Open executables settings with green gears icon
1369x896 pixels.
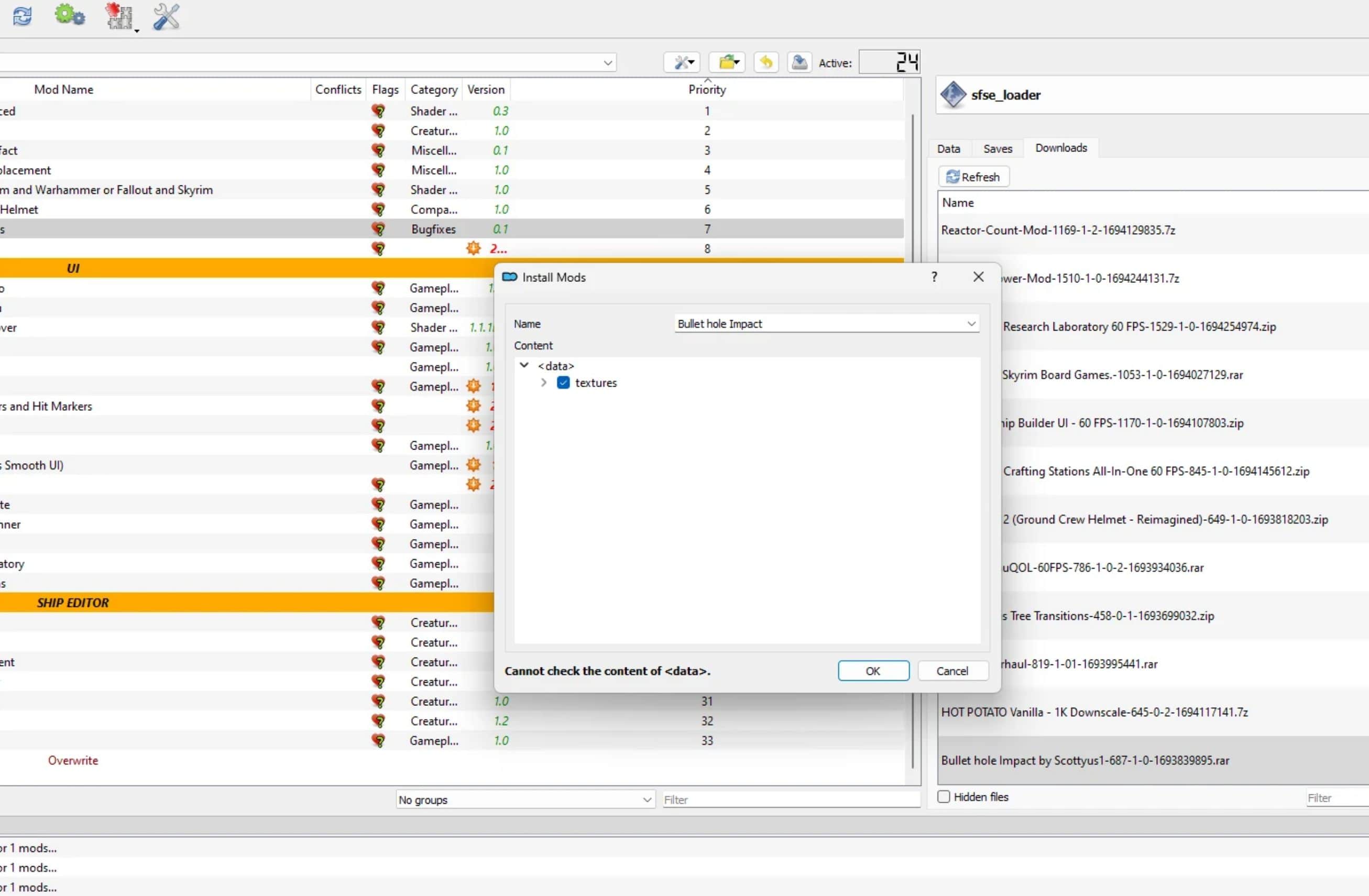coord(70,16)
